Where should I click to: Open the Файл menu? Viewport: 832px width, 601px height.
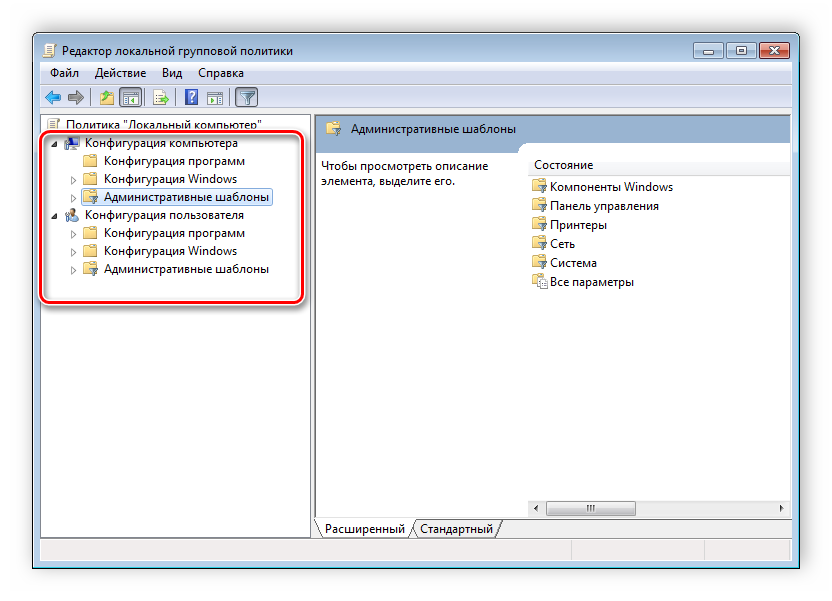(x=64, y=73)
